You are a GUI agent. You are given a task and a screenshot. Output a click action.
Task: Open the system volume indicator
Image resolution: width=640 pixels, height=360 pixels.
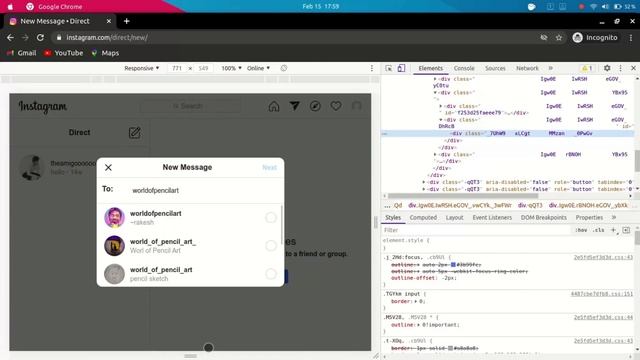pyautogui.click(x=605, y=7)
